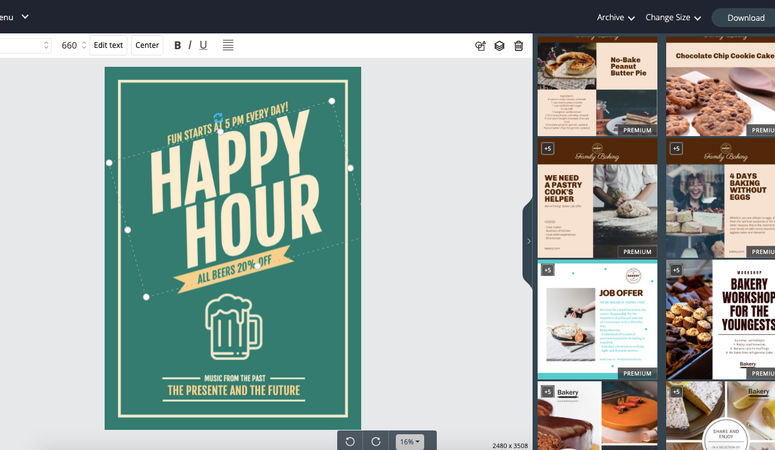Click the layers stack icon
The image size is (775, 450).
click(499, 45)
